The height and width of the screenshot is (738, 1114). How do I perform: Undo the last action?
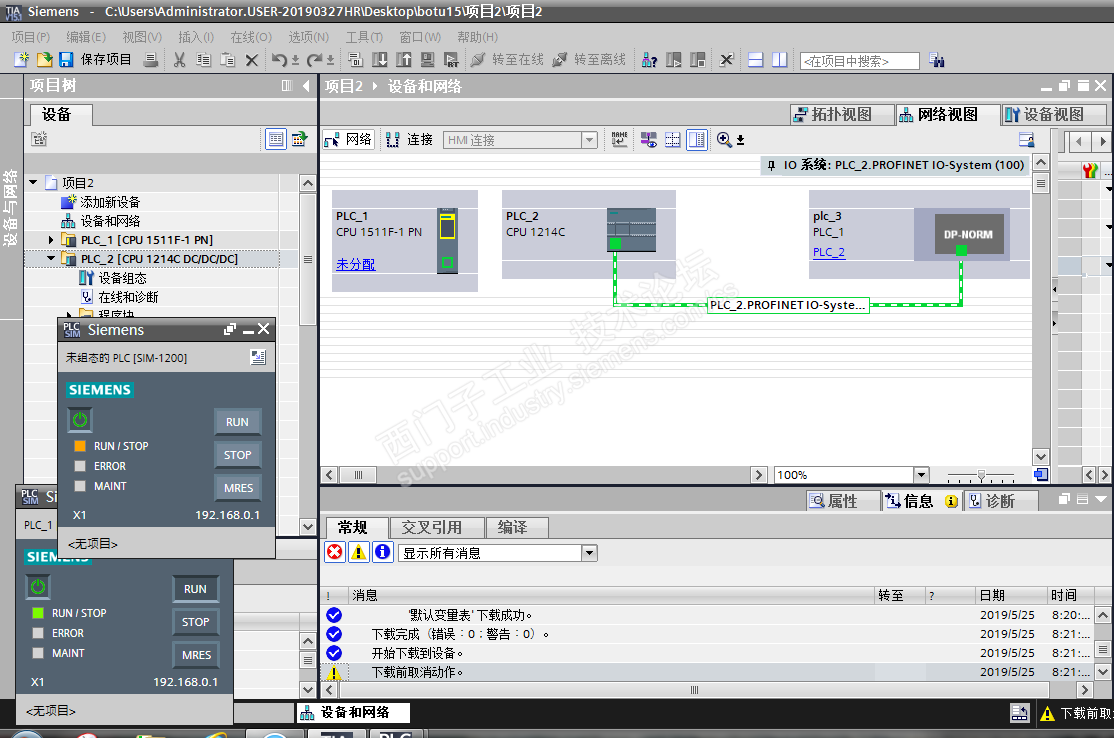pyautogui.click(x=279, y=60)
